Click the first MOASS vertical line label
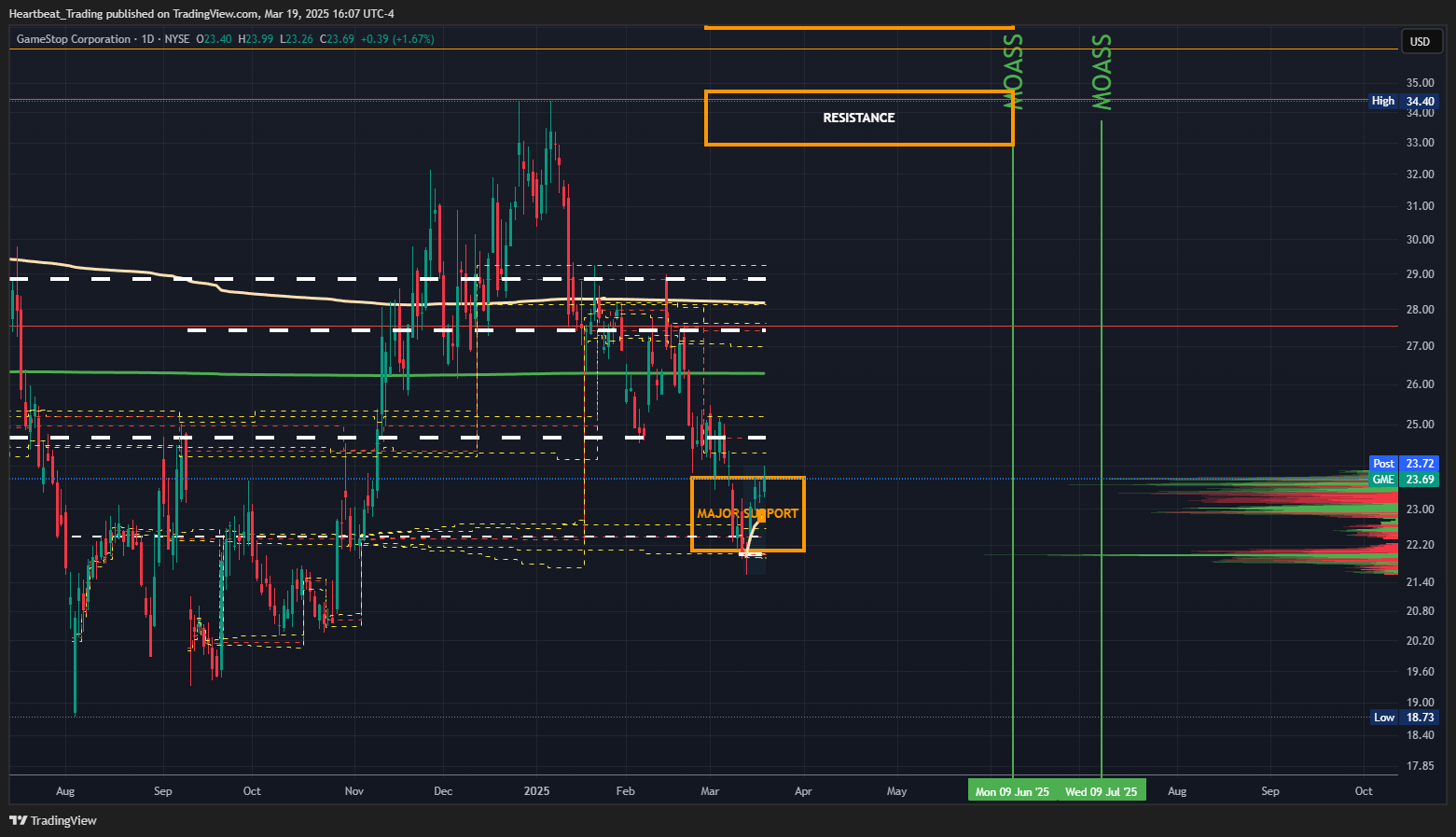The width and height of the screenshot is (1456, 837). coord(1013,72)
